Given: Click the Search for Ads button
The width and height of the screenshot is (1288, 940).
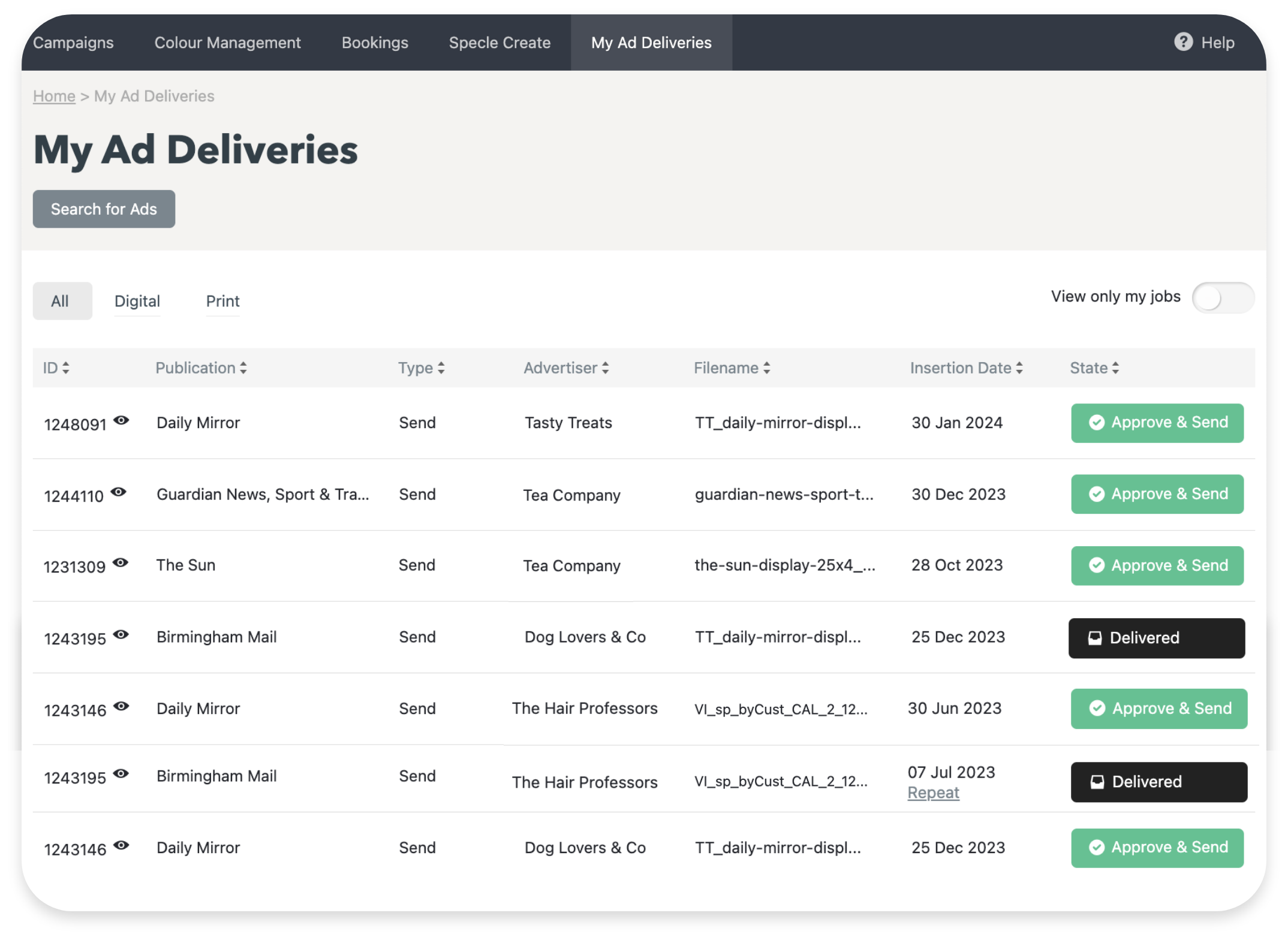Looking at the screenshot, I should (104, 209).
